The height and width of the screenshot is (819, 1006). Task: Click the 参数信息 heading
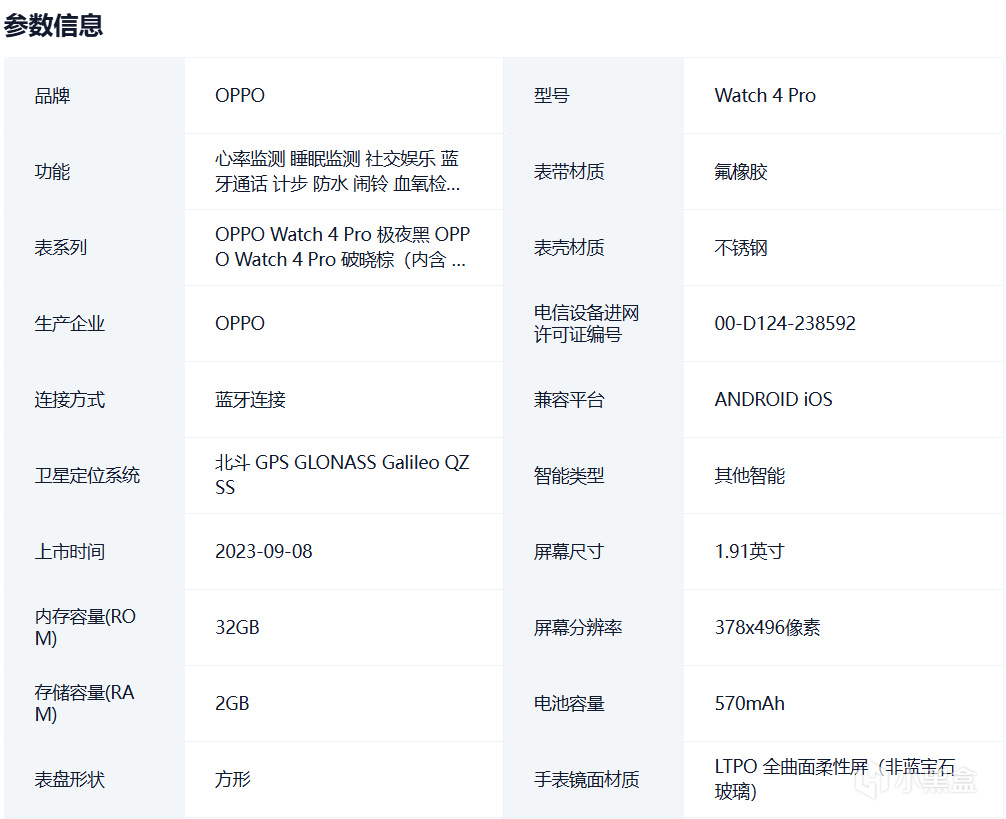[x=53, y=26]
